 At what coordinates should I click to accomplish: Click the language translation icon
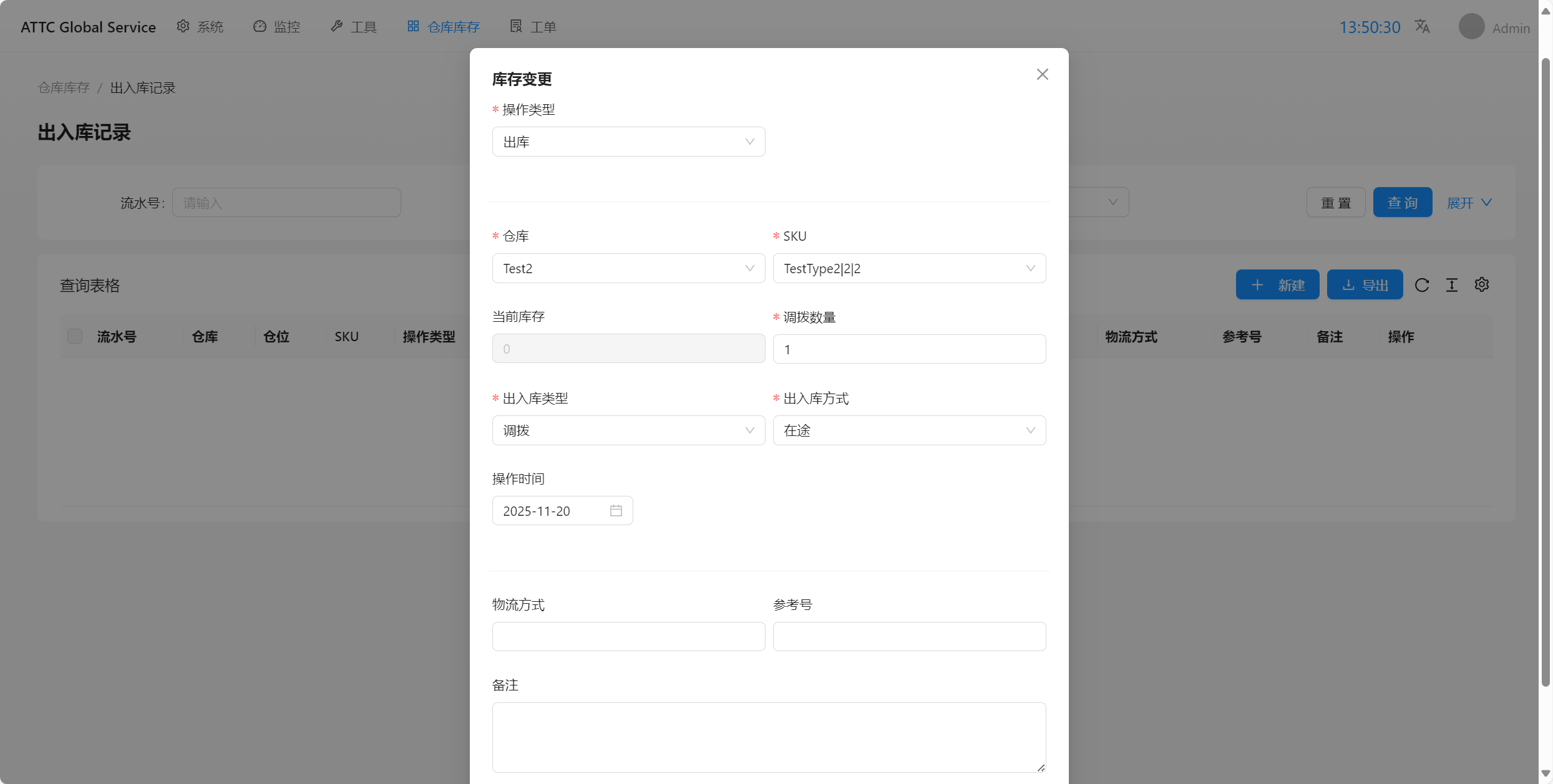coord(1422,26)
